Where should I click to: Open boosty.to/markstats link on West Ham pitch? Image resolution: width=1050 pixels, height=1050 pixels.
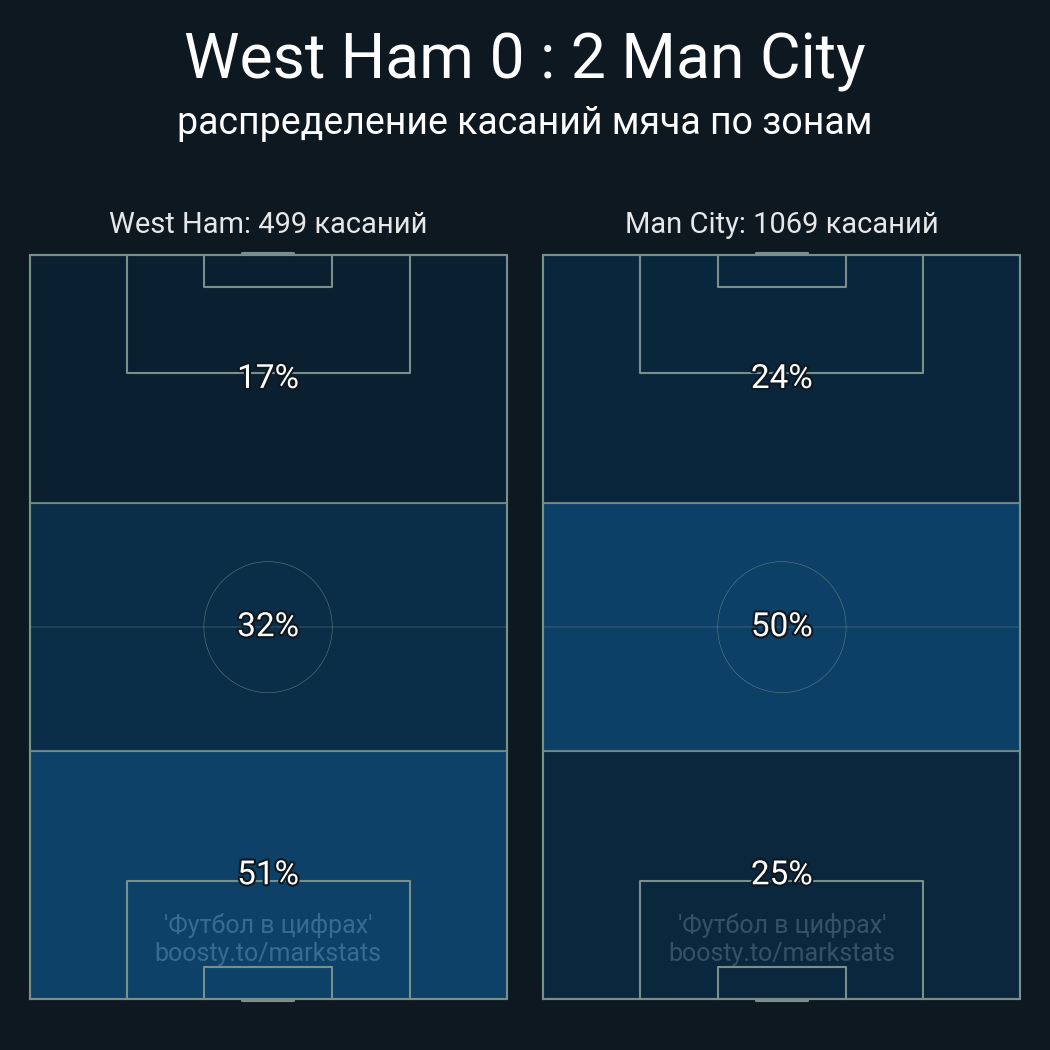tap(268, 952)
